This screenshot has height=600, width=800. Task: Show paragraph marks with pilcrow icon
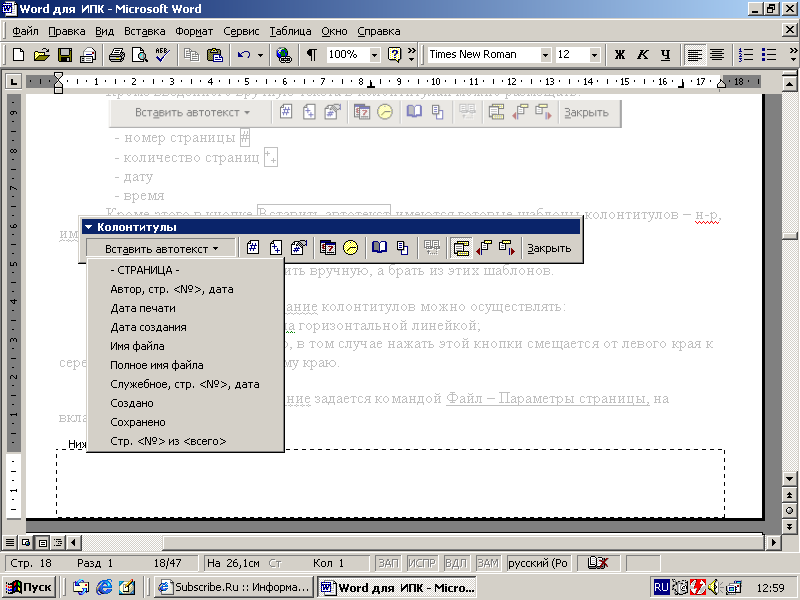point(311,54)
